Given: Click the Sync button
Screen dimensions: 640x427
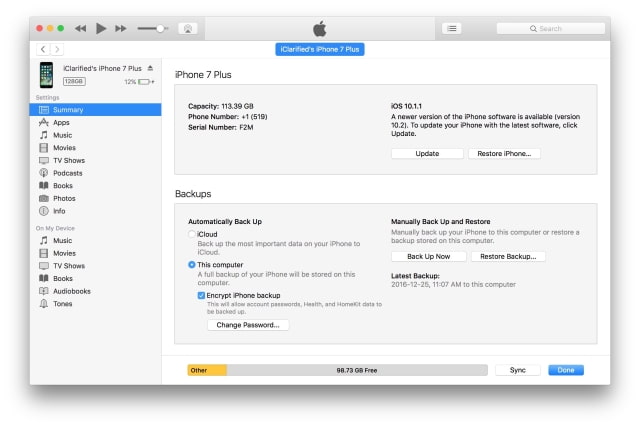Looking at the screenshot, I should (518, 370).
